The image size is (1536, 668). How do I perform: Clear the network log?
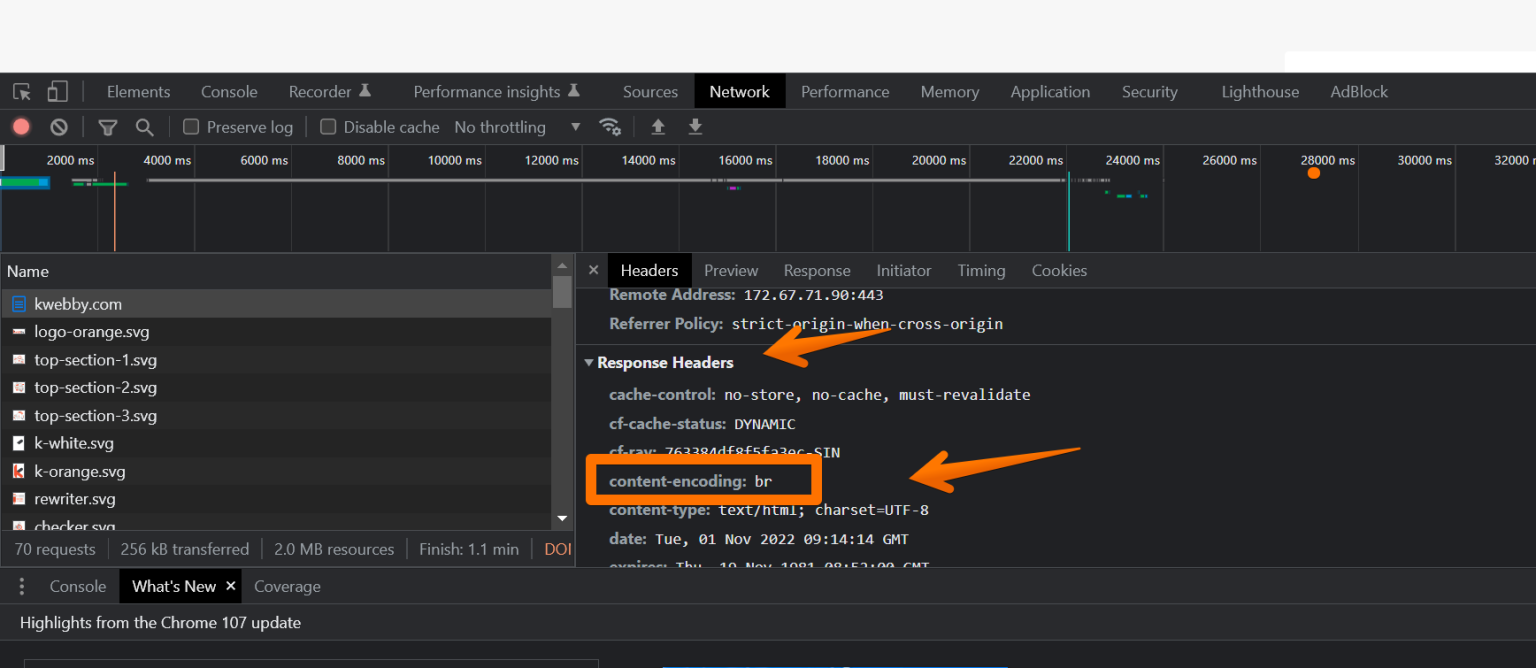tap(58, 126)
